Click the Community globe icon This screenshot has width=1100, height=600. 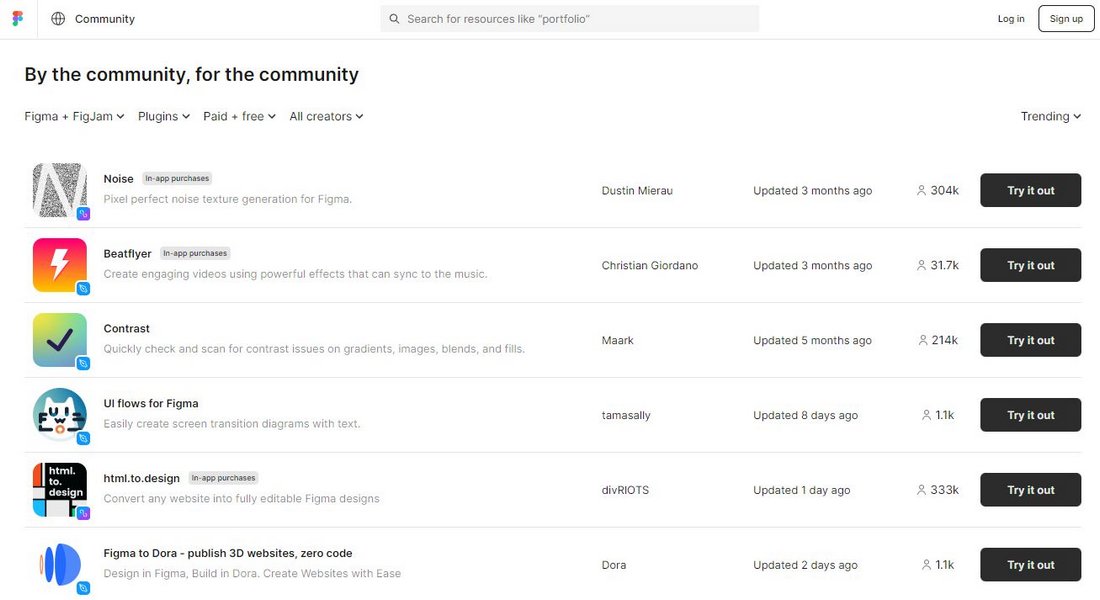[58, 19]
